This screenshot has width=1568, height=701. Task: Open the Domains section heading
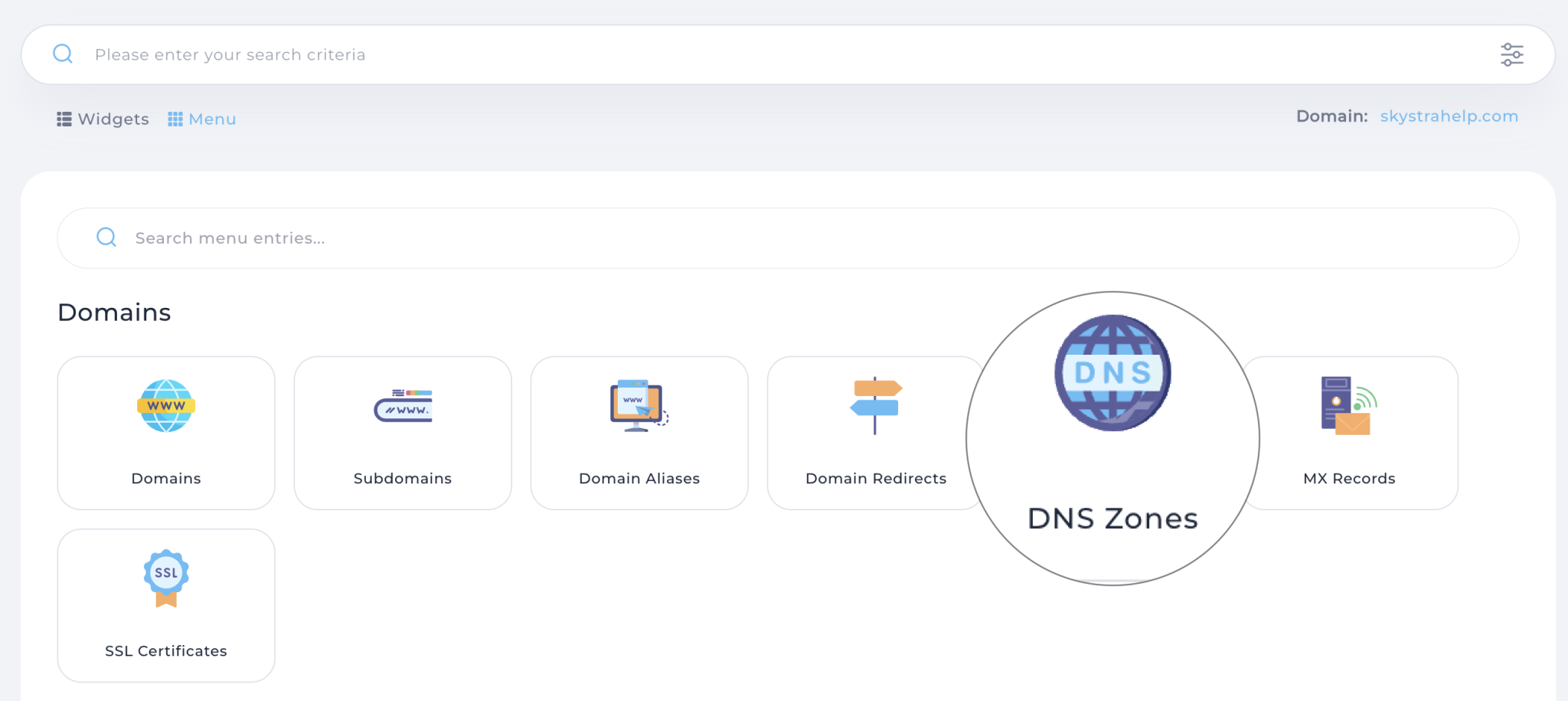(x=113, y=311)
